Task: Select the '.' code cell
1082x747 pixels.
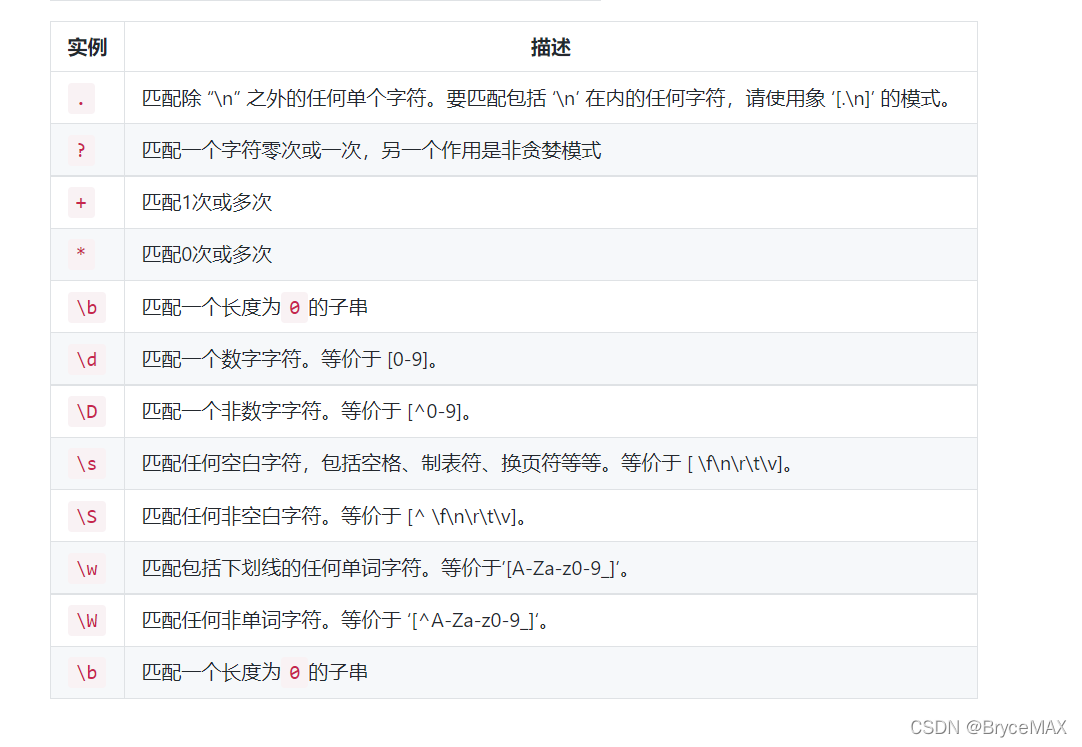Action: (x=81, y=99)
